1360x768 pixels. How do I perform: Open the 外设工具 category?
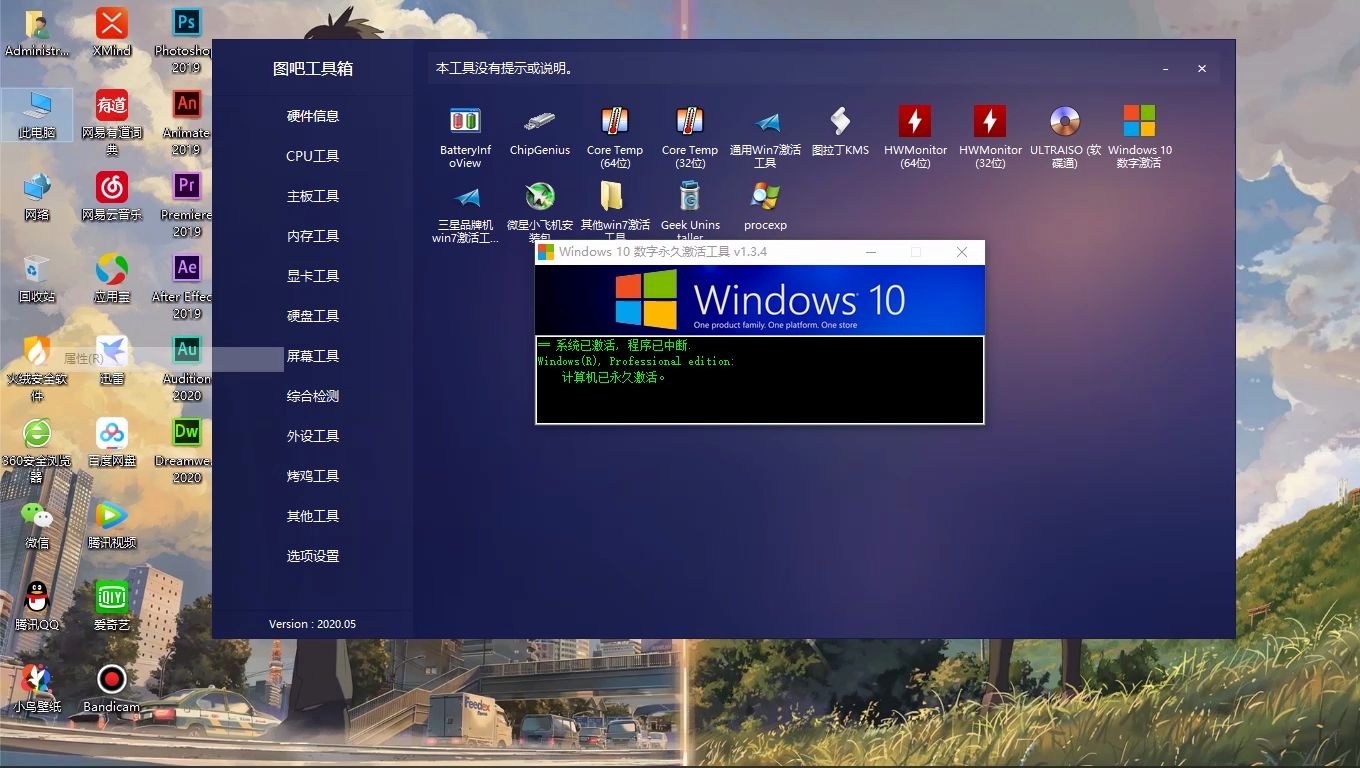point(313,436)
